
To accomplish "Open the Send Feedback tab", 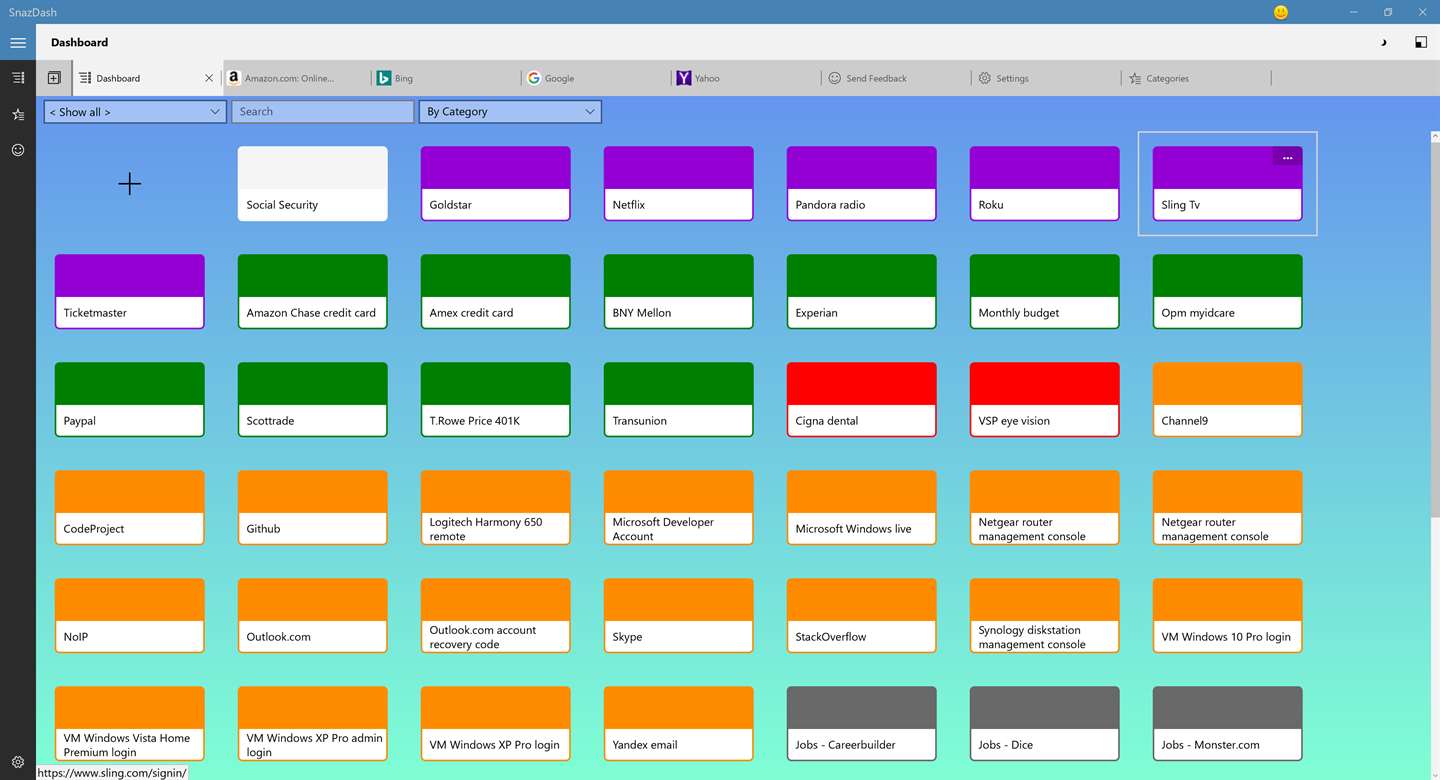I will pyautogui.click(x=896, y=78).
